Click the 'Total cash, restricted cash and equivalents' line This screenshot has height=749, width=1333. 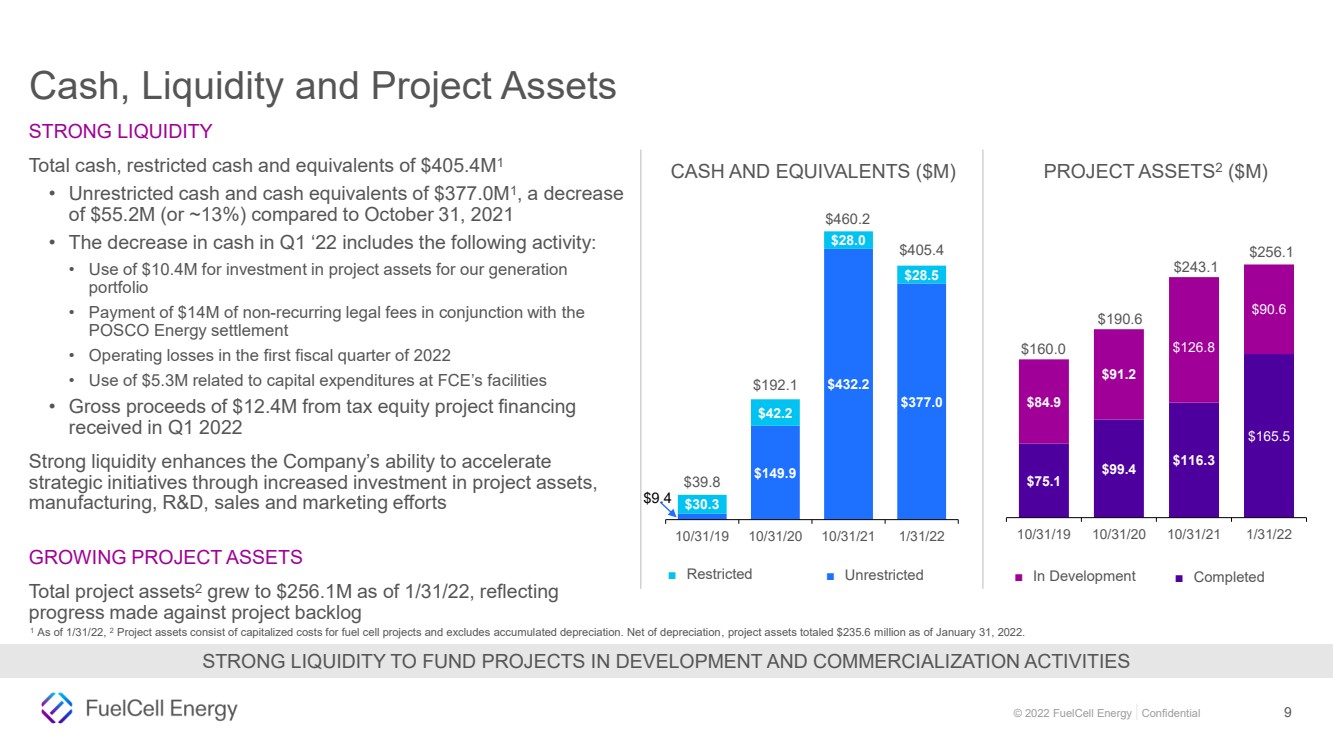[x=265, y=165]
